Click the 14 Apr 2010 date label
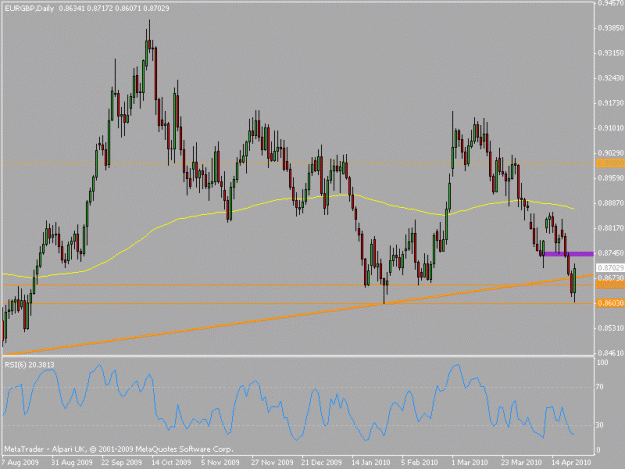This screenshot has width=625, height=469. [x=571, y=462]
